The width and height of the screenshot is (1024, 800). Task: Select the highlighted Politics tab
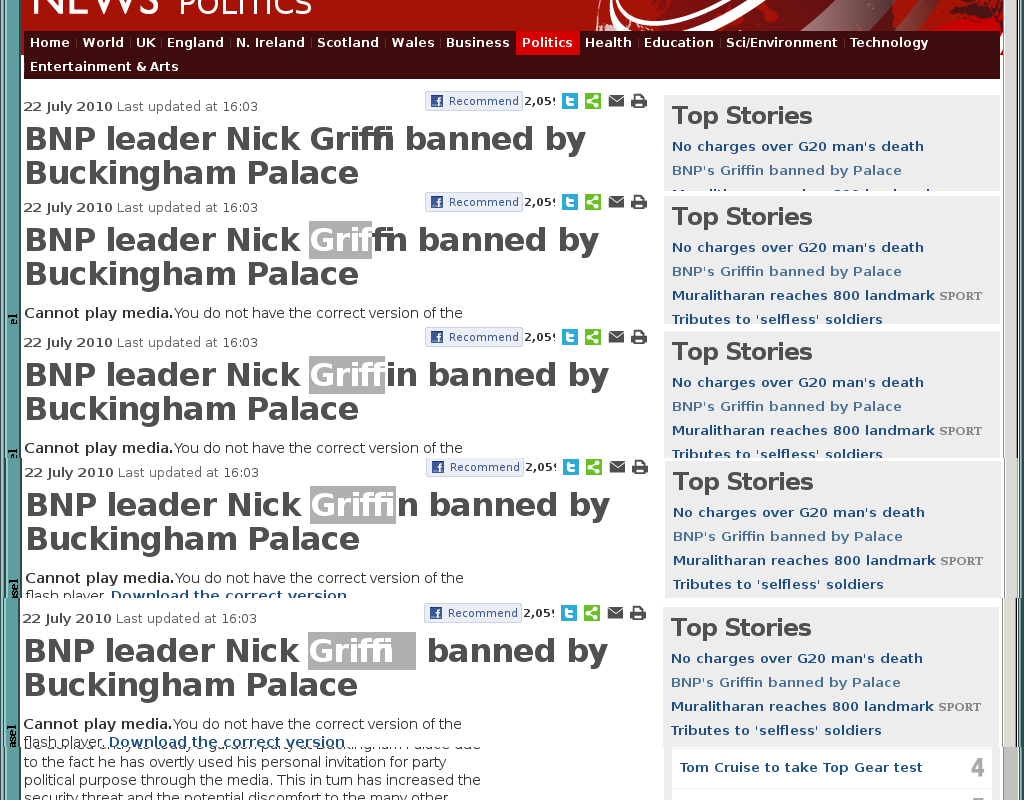coord(547,42)
